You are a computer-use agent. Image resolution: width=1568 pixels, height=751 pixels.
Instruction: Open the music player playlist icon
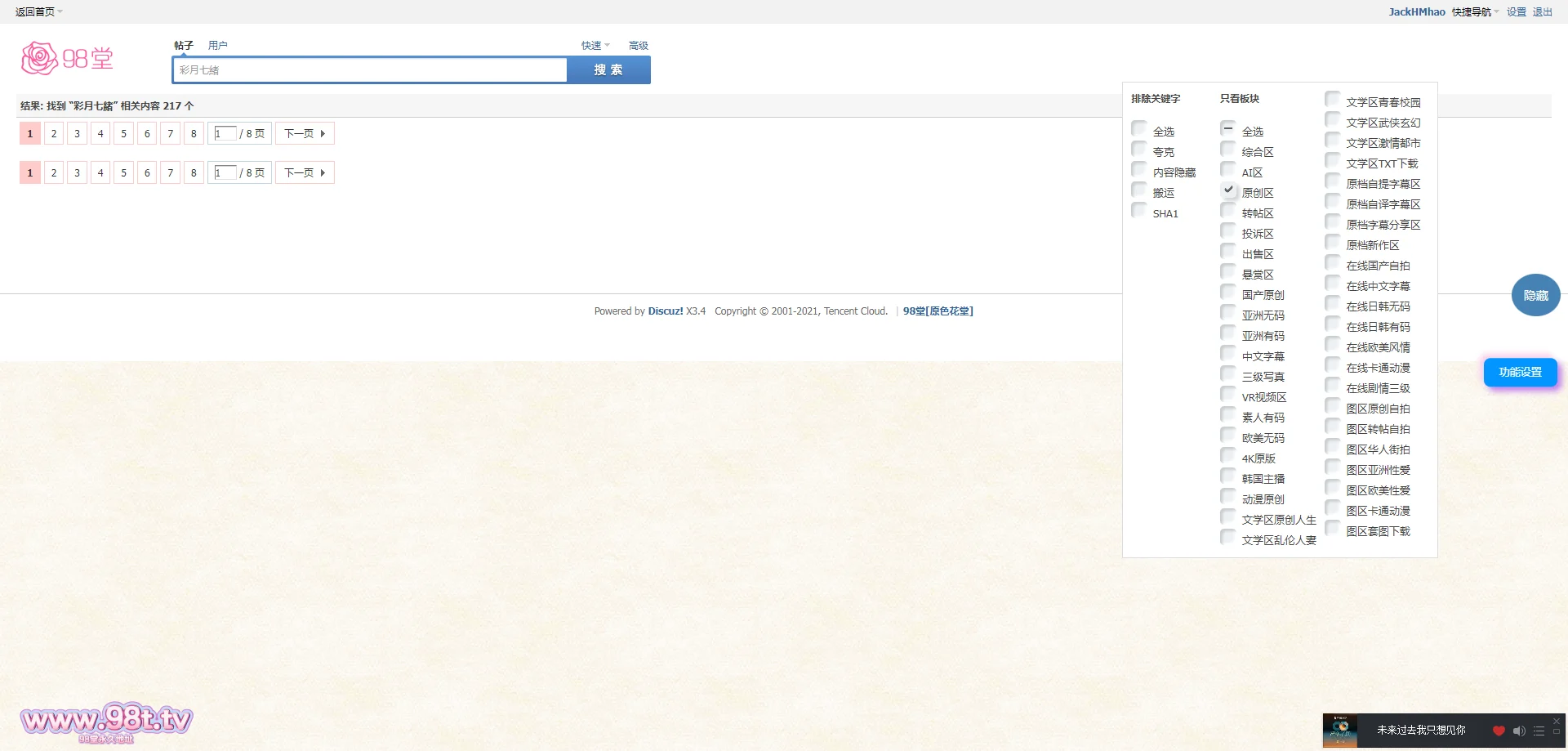pyautogui.click(x=1539, y=731)
